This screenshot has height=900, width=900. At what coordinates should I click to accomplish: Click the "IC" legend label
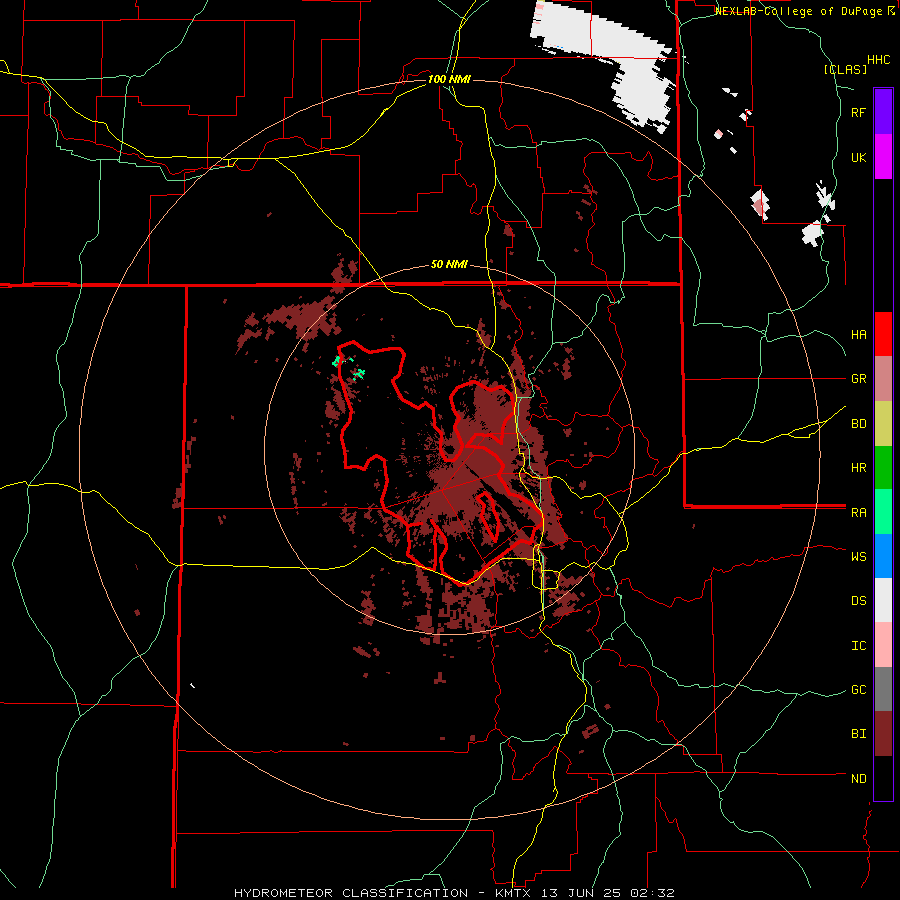[x=858, y=646]
